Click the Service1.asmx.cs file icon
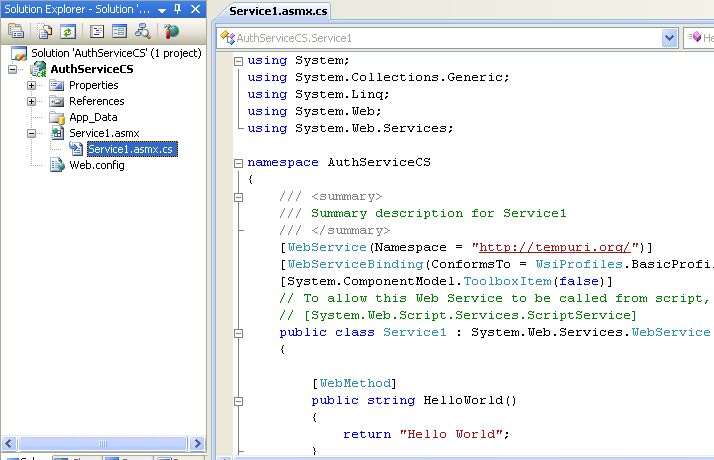Screen dimensions: 714x460 76,149
